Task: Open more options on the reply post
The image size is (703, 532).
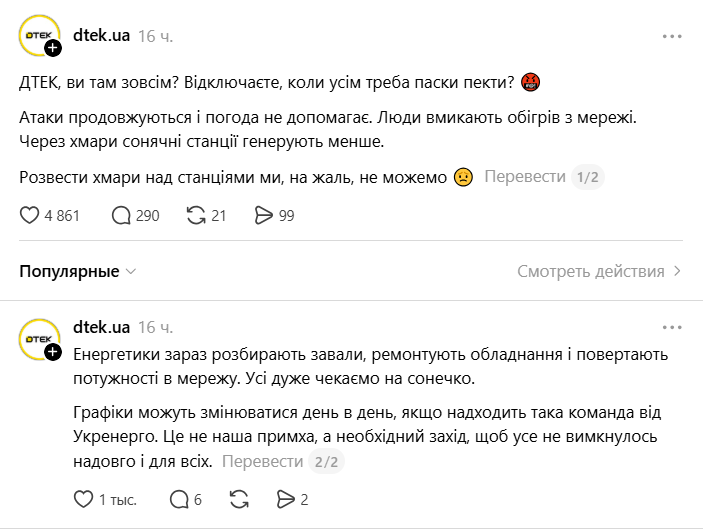Action: (672, 327)
